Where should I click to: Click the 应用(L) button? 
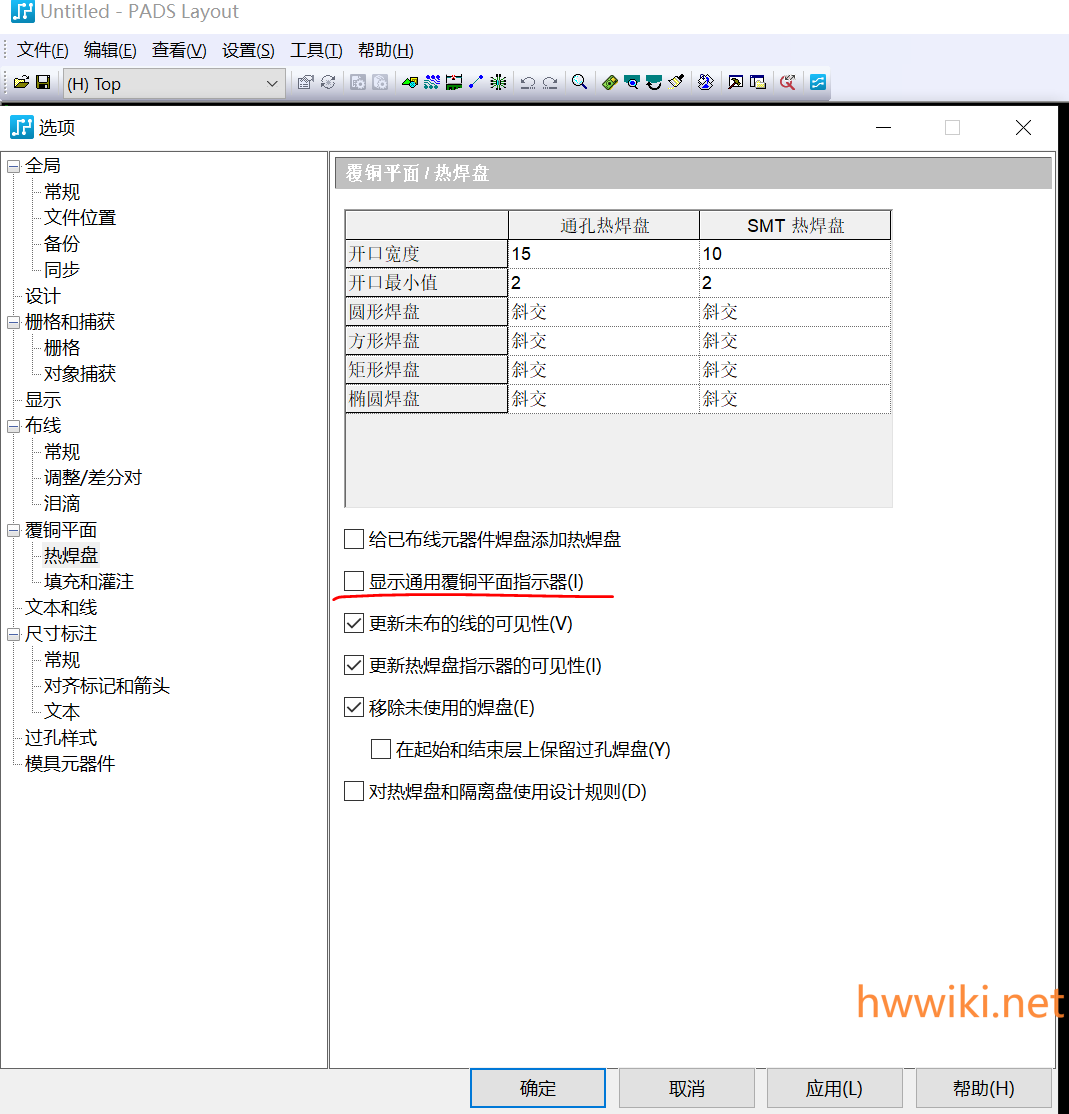(835, 1088)
